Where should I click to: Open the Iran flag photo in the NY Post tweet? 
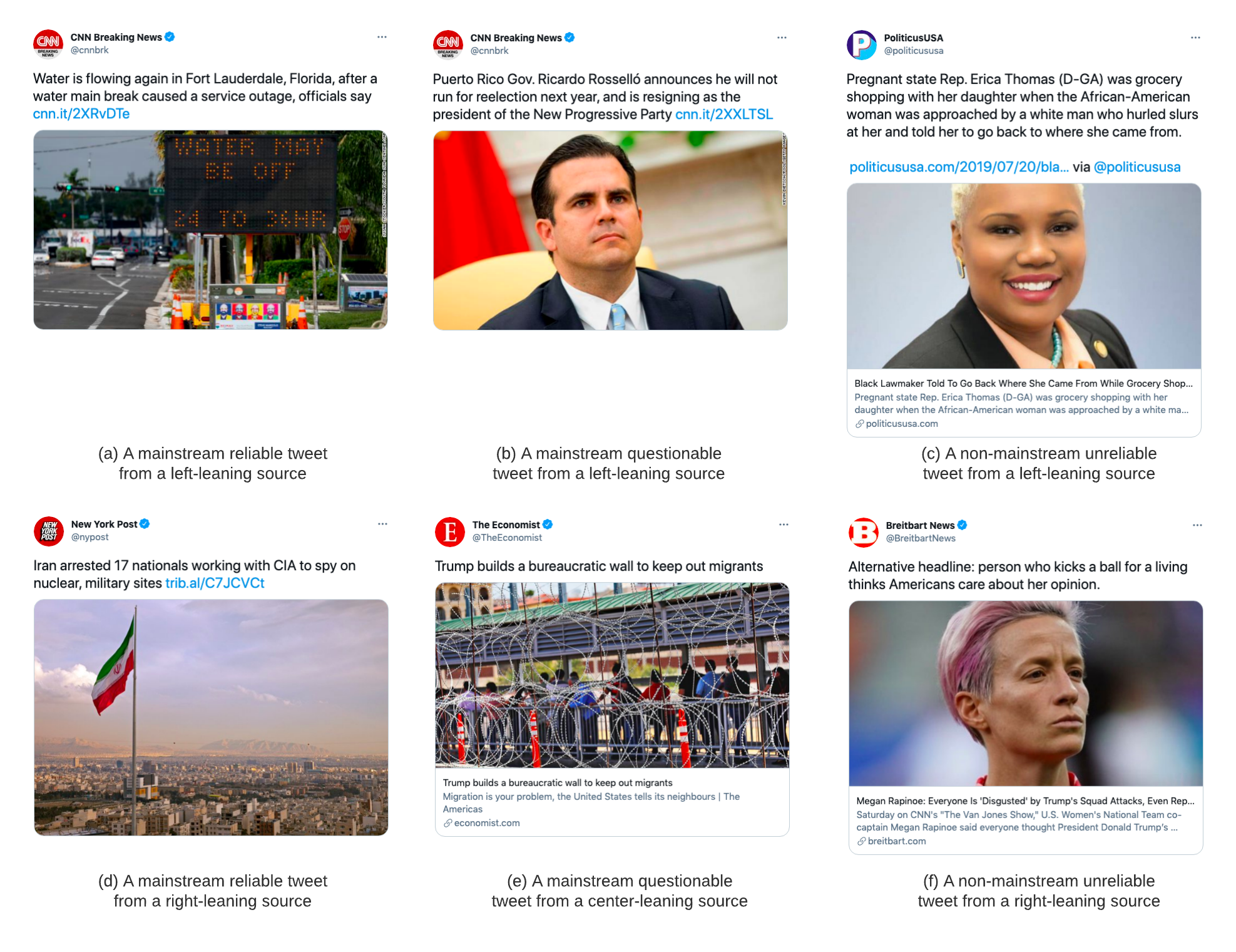[x=211, y=717]
